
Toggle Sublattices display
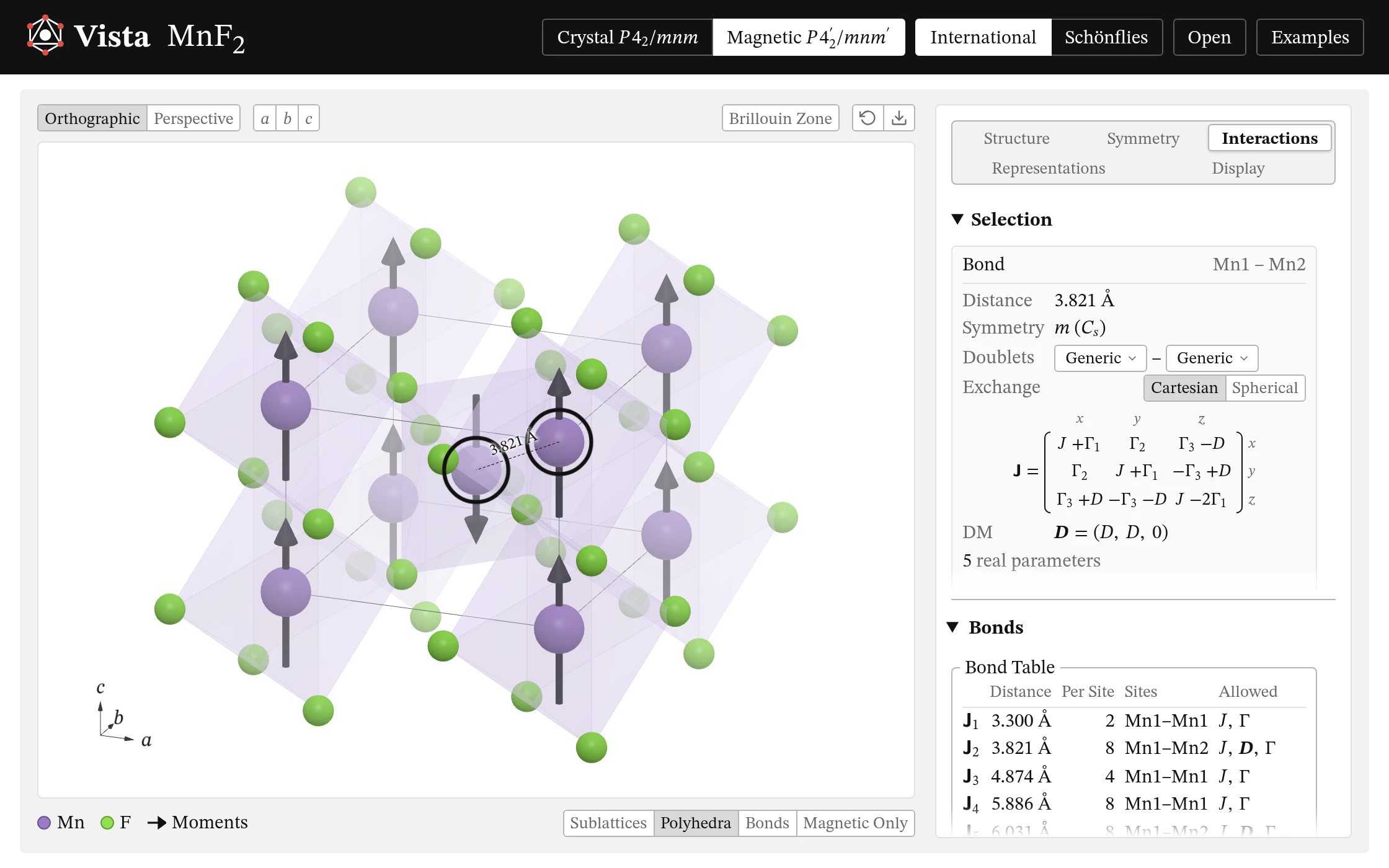(x=608, y=823)
